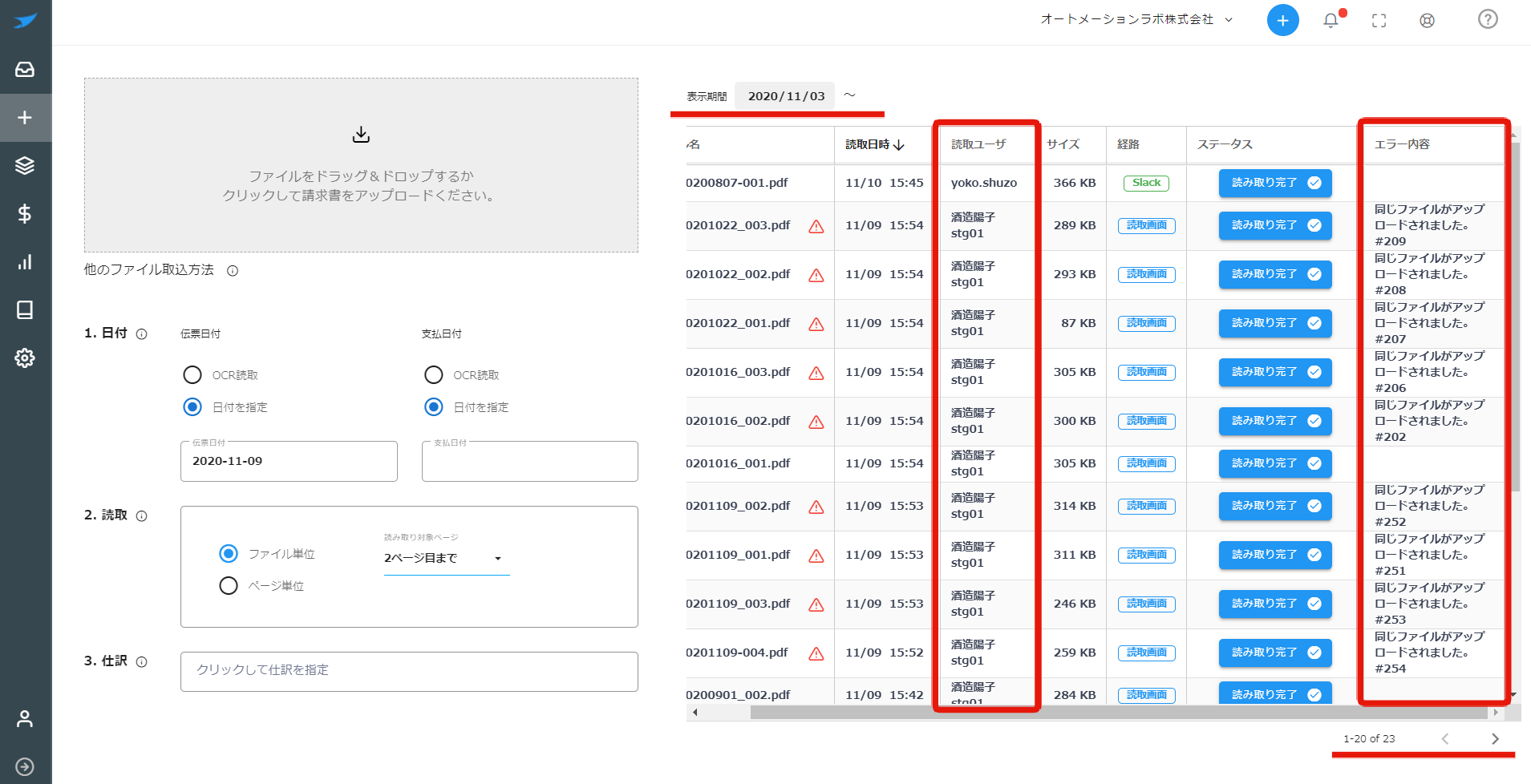This screenshot has width=1531, height=784.
Task: Click the 経路 column header
Action: [x=1128, y=144]
